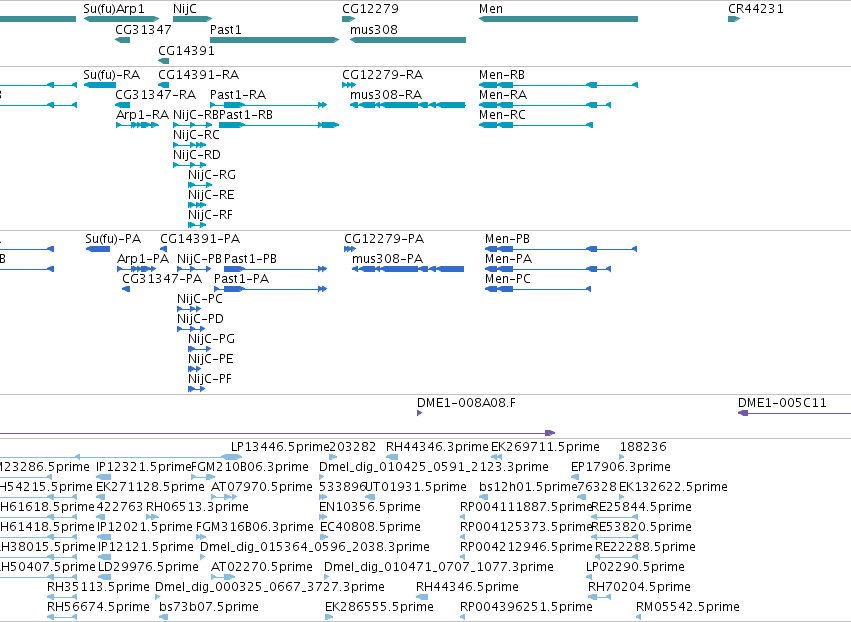Click the Men-PB protein glyph
Image resolution: width=851 pixels, height=622 pixels.
coord(561,249)
